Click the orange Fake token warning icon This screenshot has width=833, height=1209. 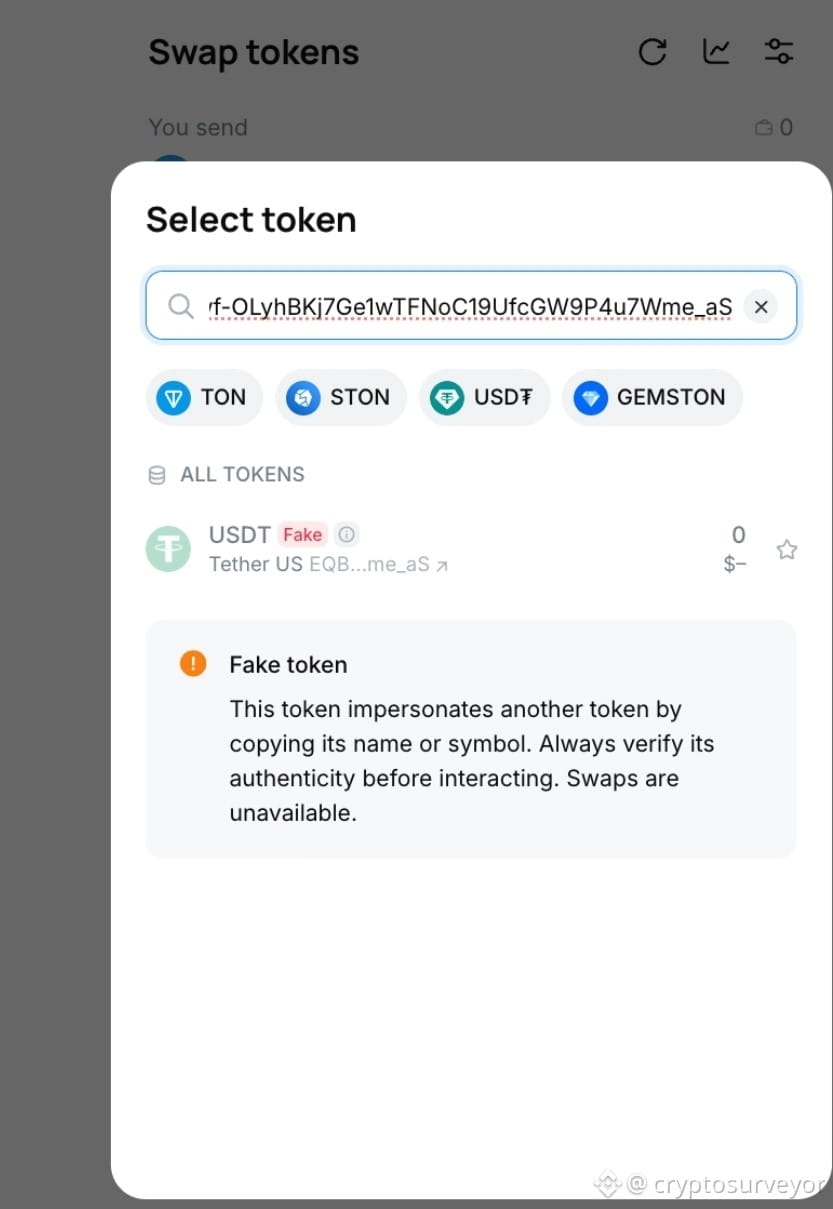(193, 663)
